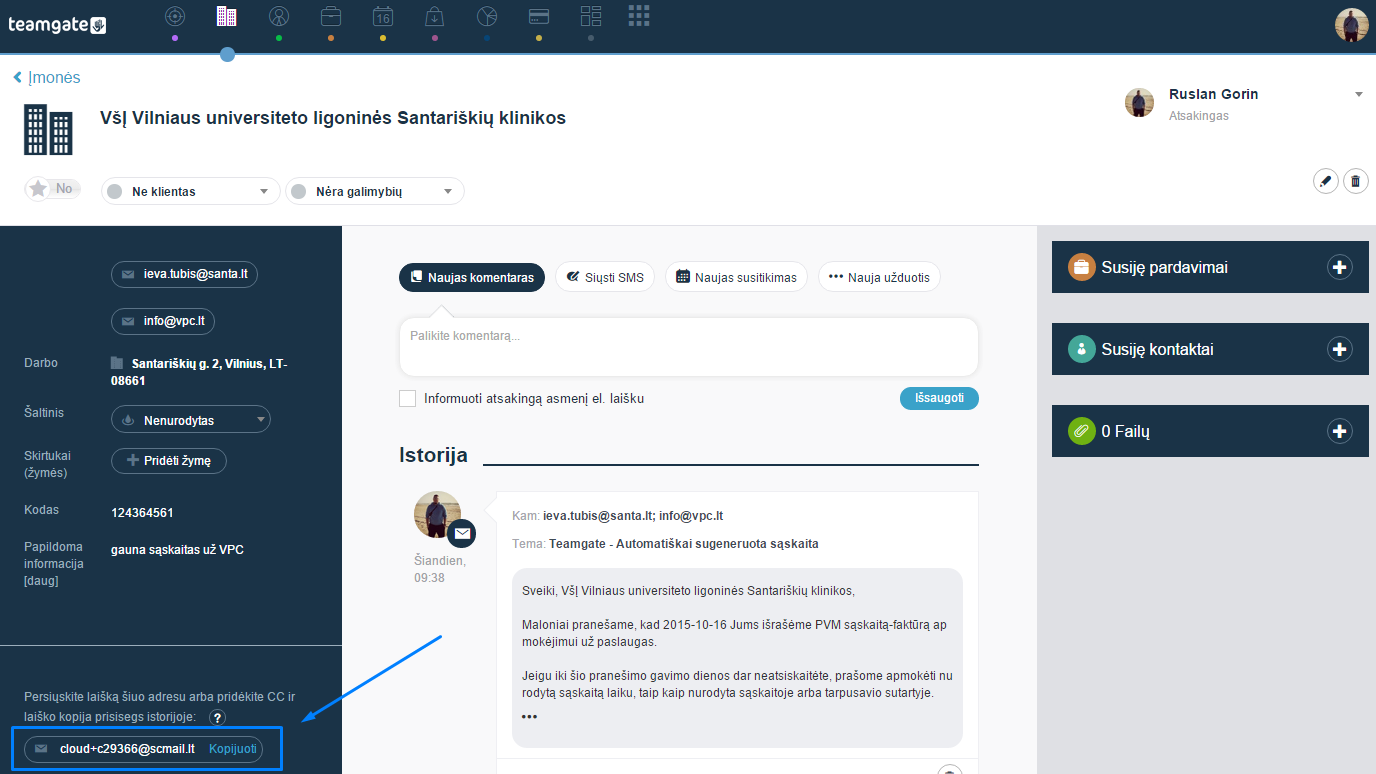Click the help question mark icon
1376x774 pixels.
click(x=218, y=717)
